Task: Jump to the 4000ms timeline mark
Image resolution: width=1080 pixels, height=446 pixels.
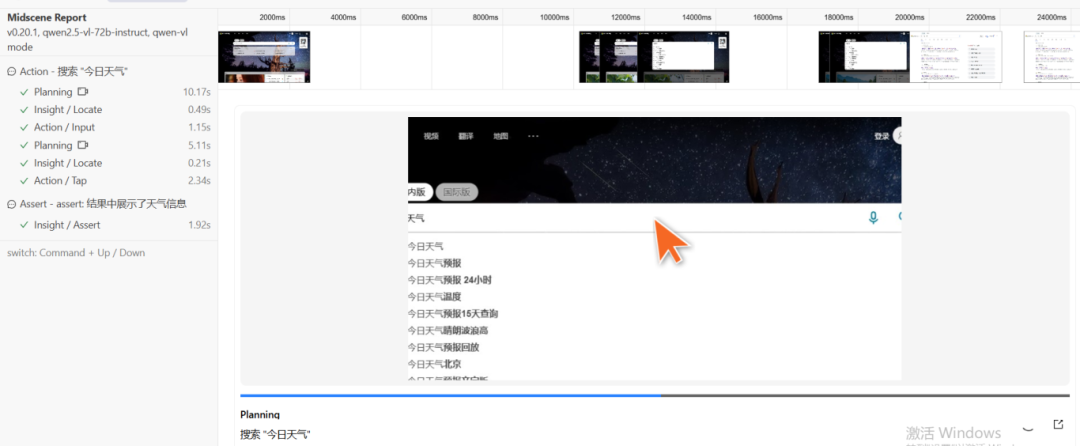Action: tap(343, 17)
